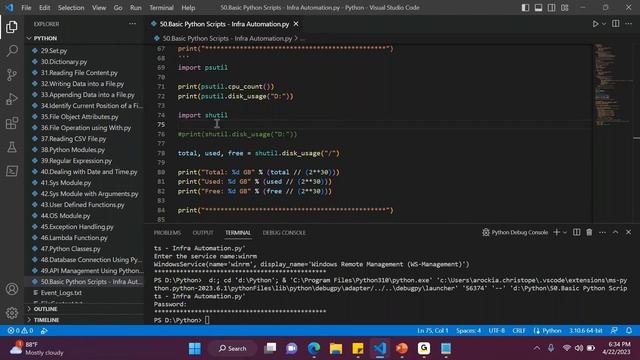Open Windows Start menu on taskbar
Viewport: 640px width, 360px height.
(x=195, y=348)
